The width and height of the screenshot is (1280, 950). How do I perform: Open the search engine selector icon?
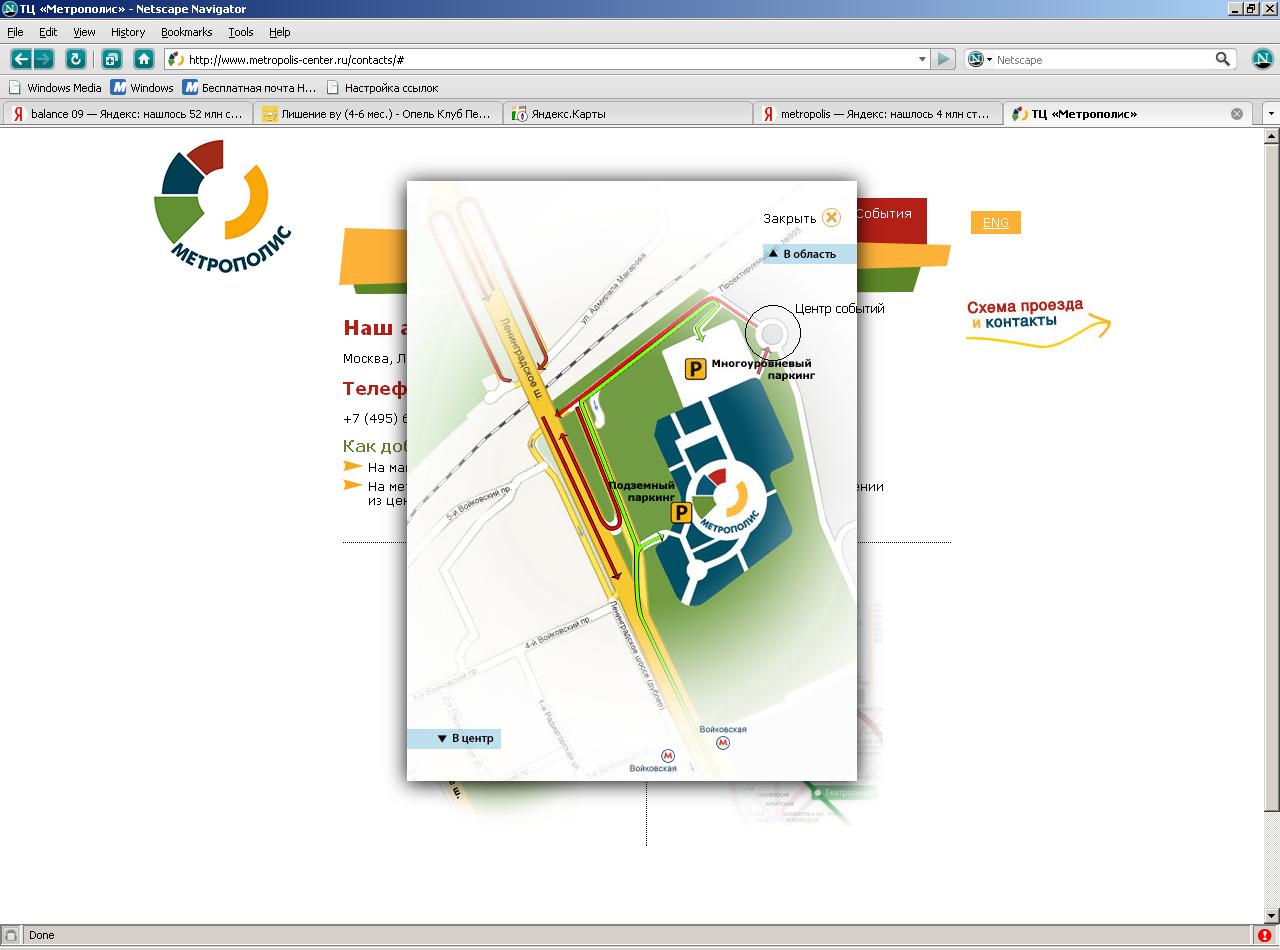(979, 59)
